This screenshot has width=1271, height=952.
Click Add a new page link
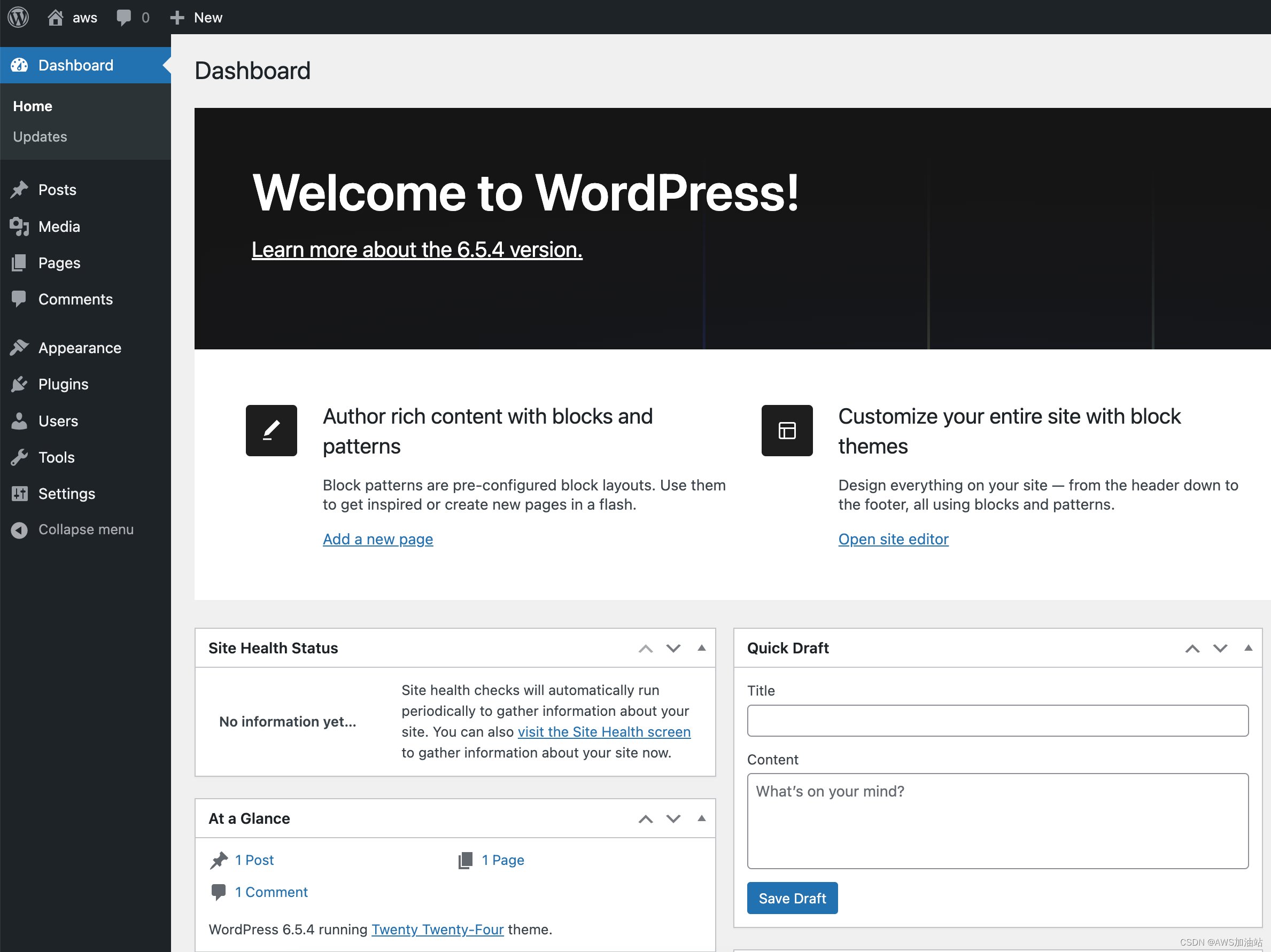coord(378,539)
